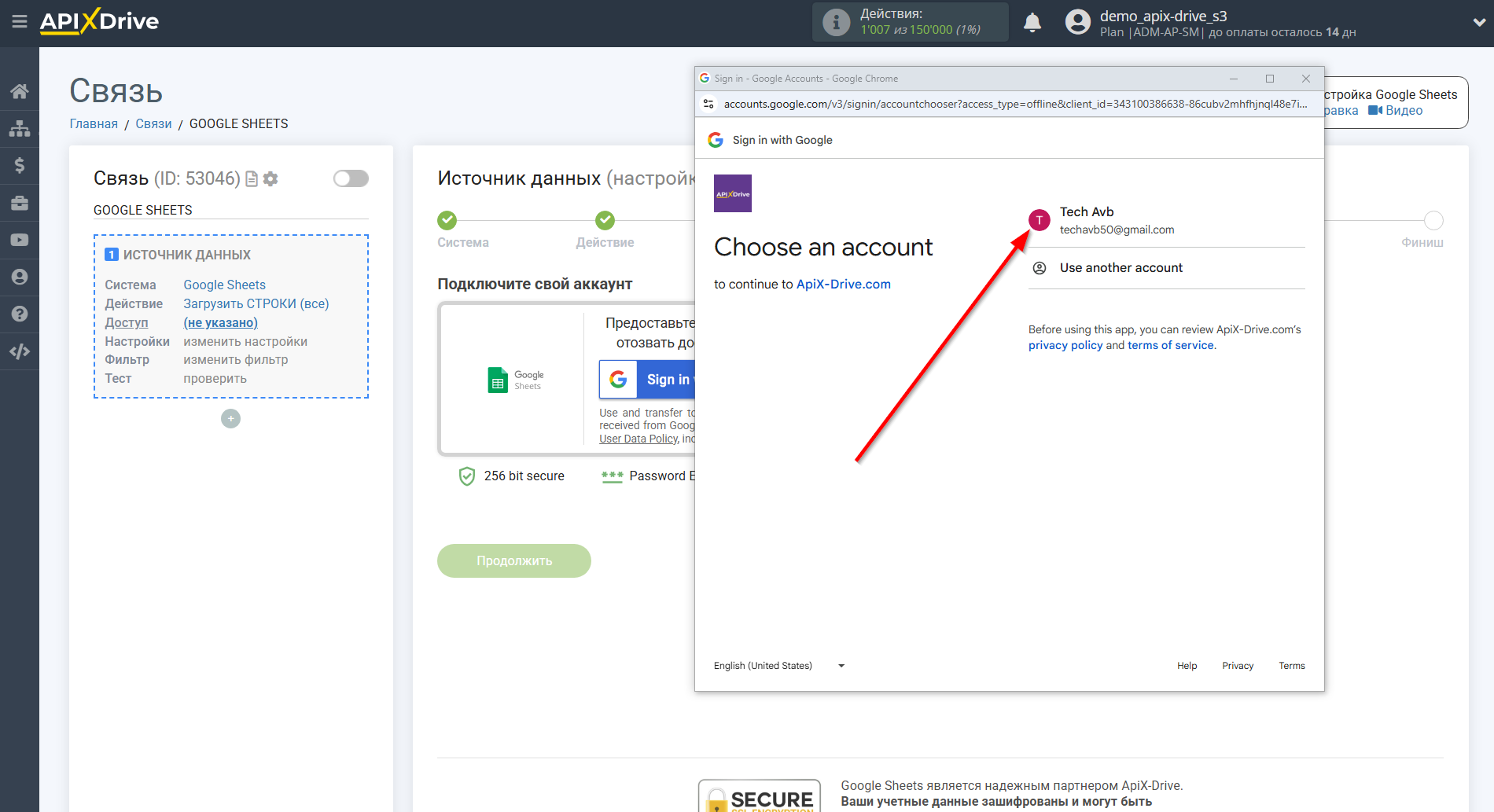The height and width of the screenshot is (812, 1494).
Task: Open the privacy policy link
Action: 1065,345
